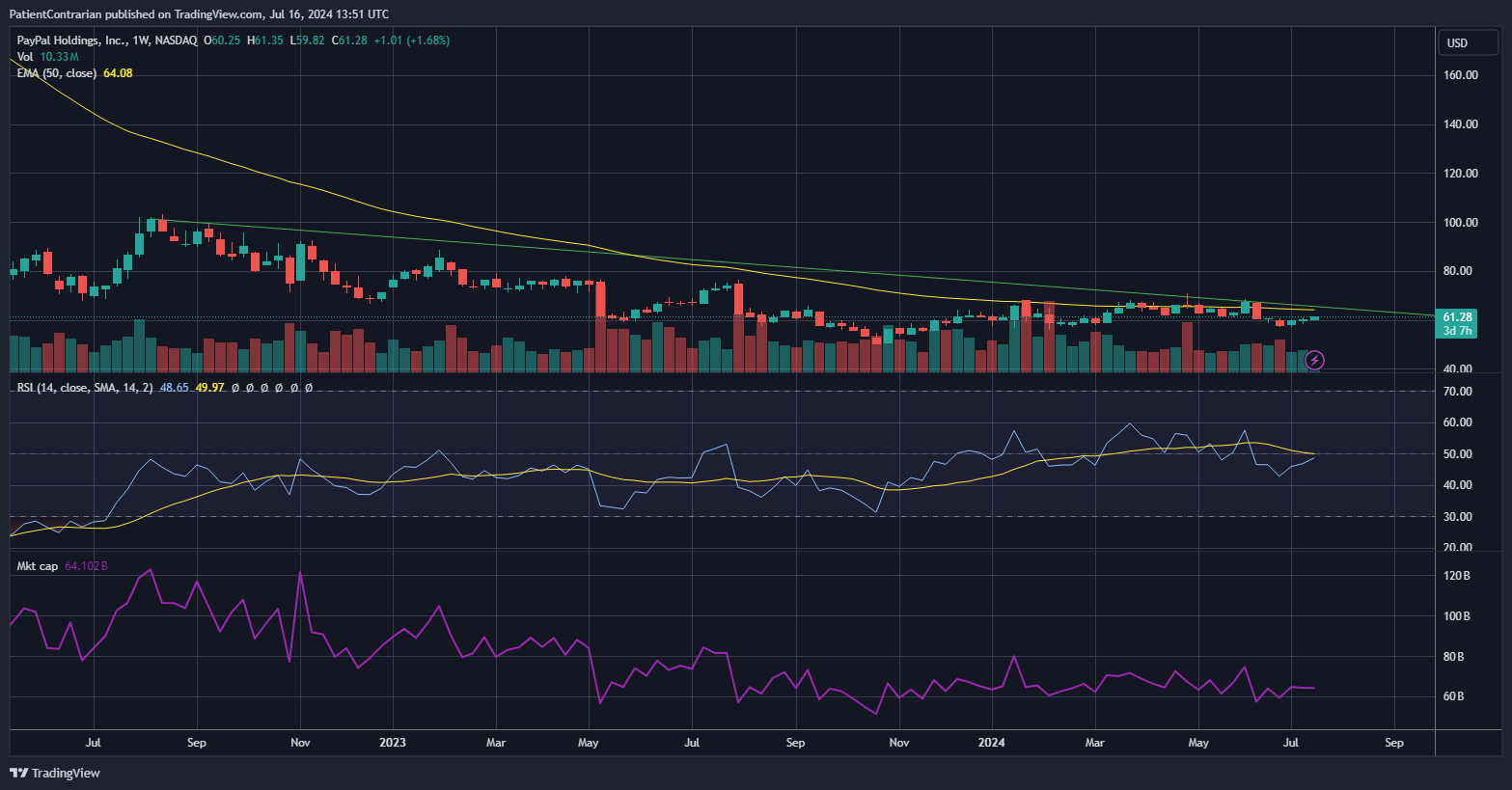Click the 20.00 RSI scale label

[1458, 547]
